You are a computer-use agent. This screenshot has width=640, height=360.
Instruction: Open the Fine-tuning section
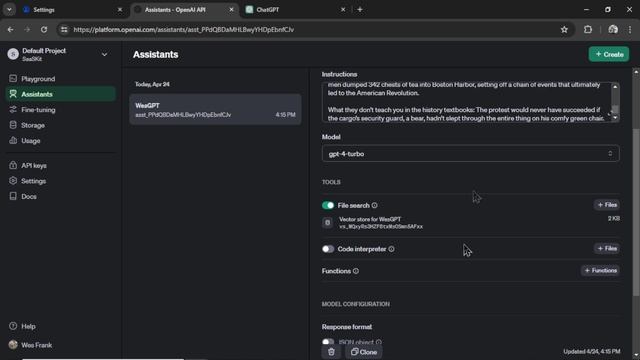(x=38, y=110)
